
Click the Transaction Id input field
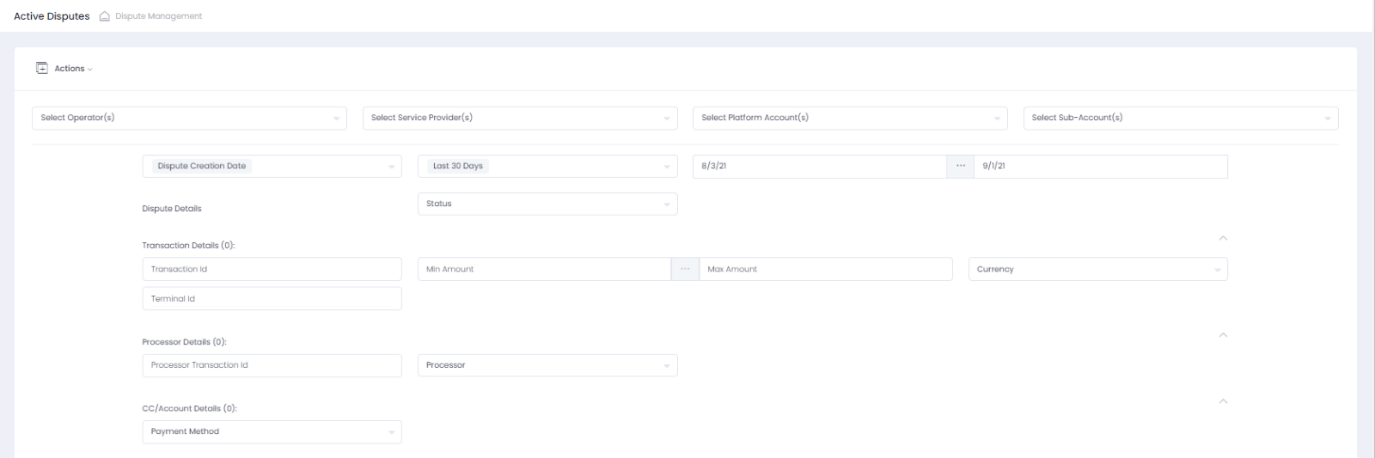272,269
